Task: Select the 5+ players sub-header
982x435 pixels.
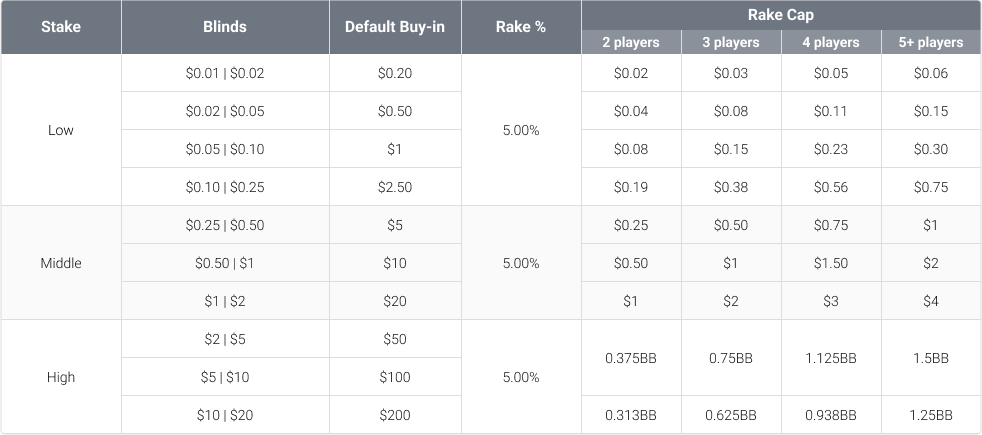Action: tap(931, 42)
